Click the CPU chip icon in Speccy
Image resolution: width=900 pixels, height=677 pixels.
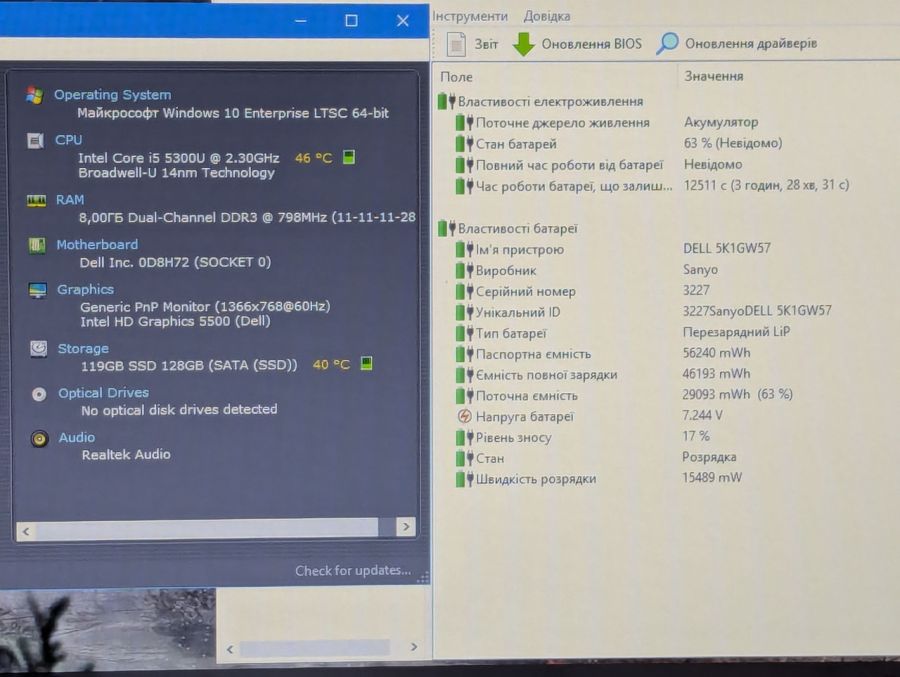coord(36,140)
